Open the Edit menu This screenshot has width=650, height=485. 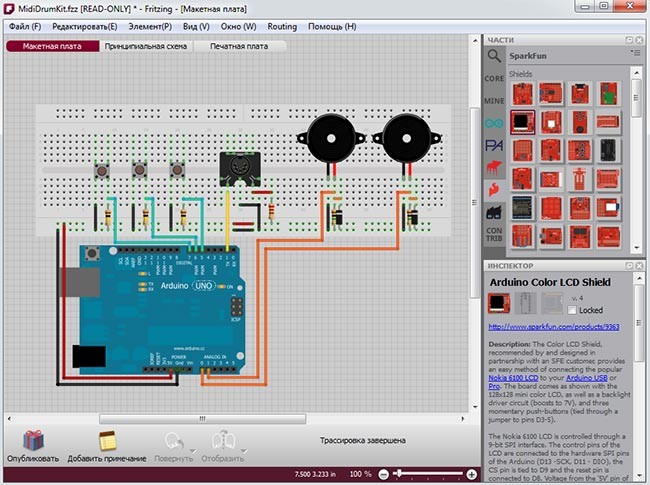tap(85, 27)
